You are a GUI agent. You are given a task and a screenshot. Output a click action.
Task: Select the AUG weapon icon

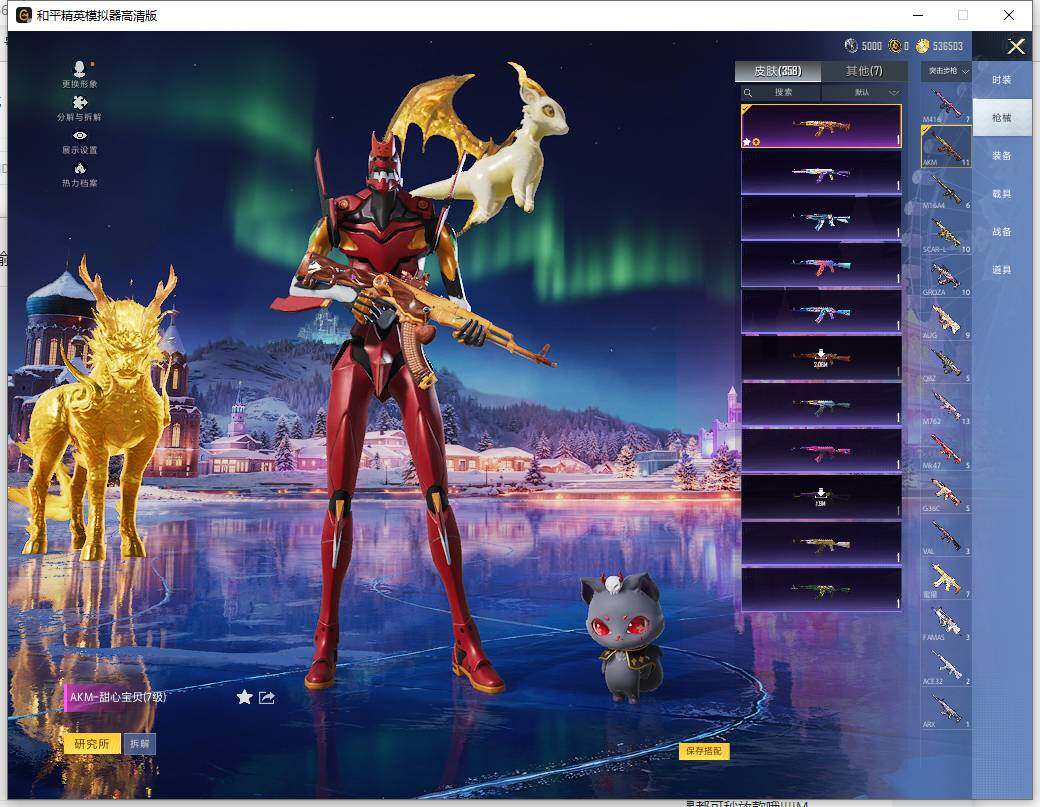946,320
